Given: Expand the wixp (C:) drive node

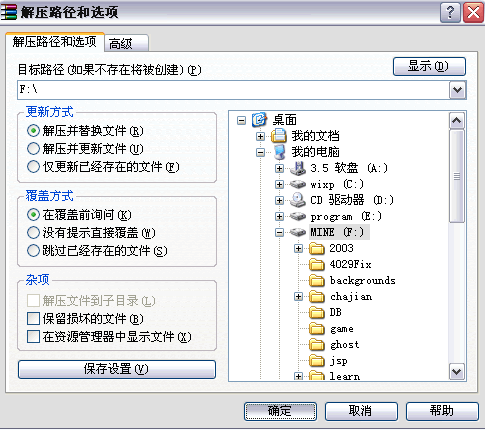Looking at the screenshot, I should click(x=279, y=184).
